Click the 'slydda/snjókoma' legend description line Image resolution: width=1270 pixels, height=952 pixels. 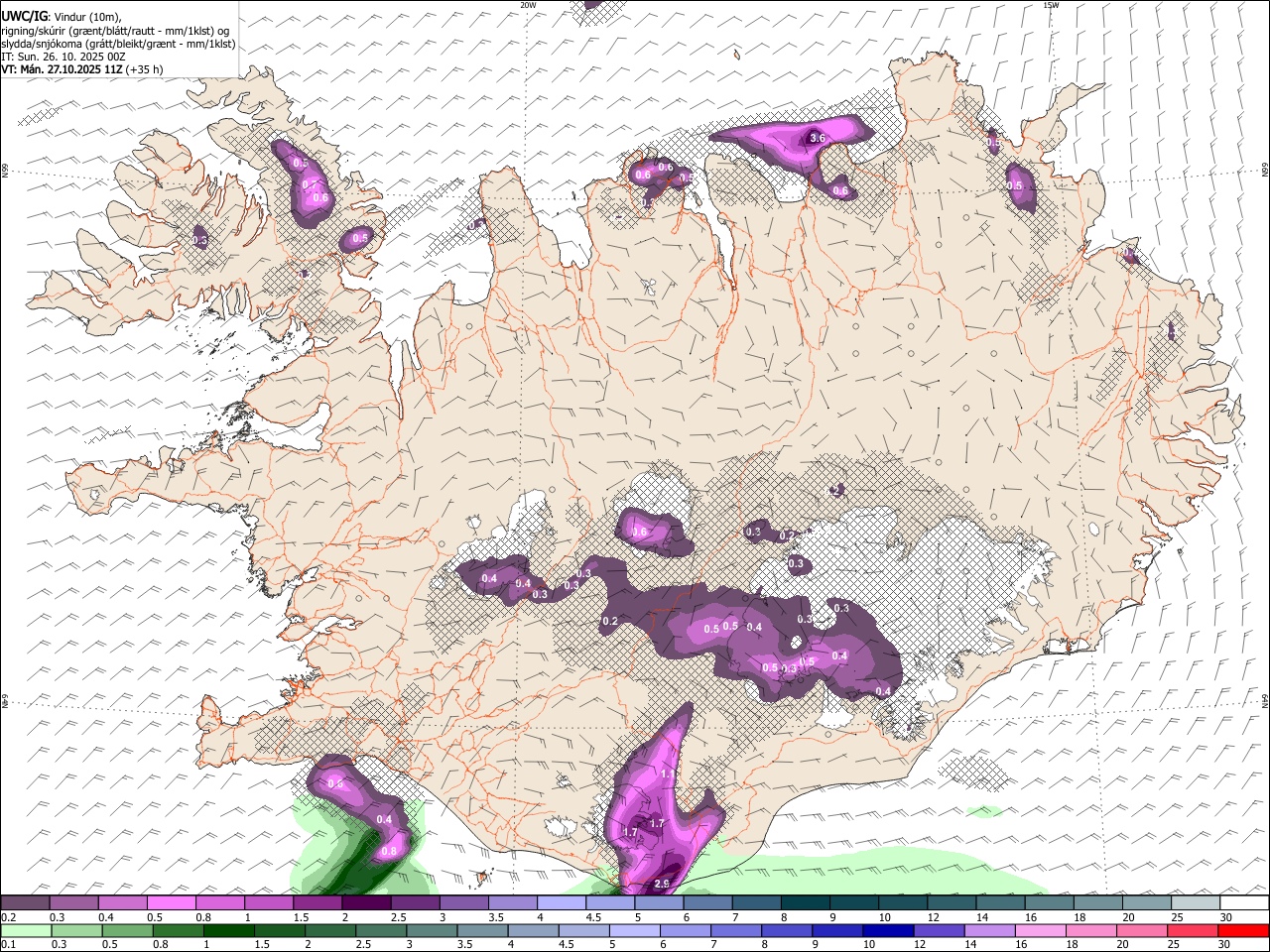(119, 44)
